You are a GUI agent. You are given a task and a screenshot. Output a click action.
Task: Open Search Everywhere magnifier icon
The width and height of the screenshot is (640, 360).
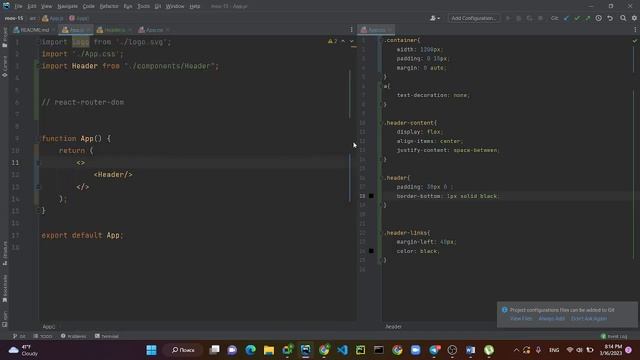[x=623, y=18]
